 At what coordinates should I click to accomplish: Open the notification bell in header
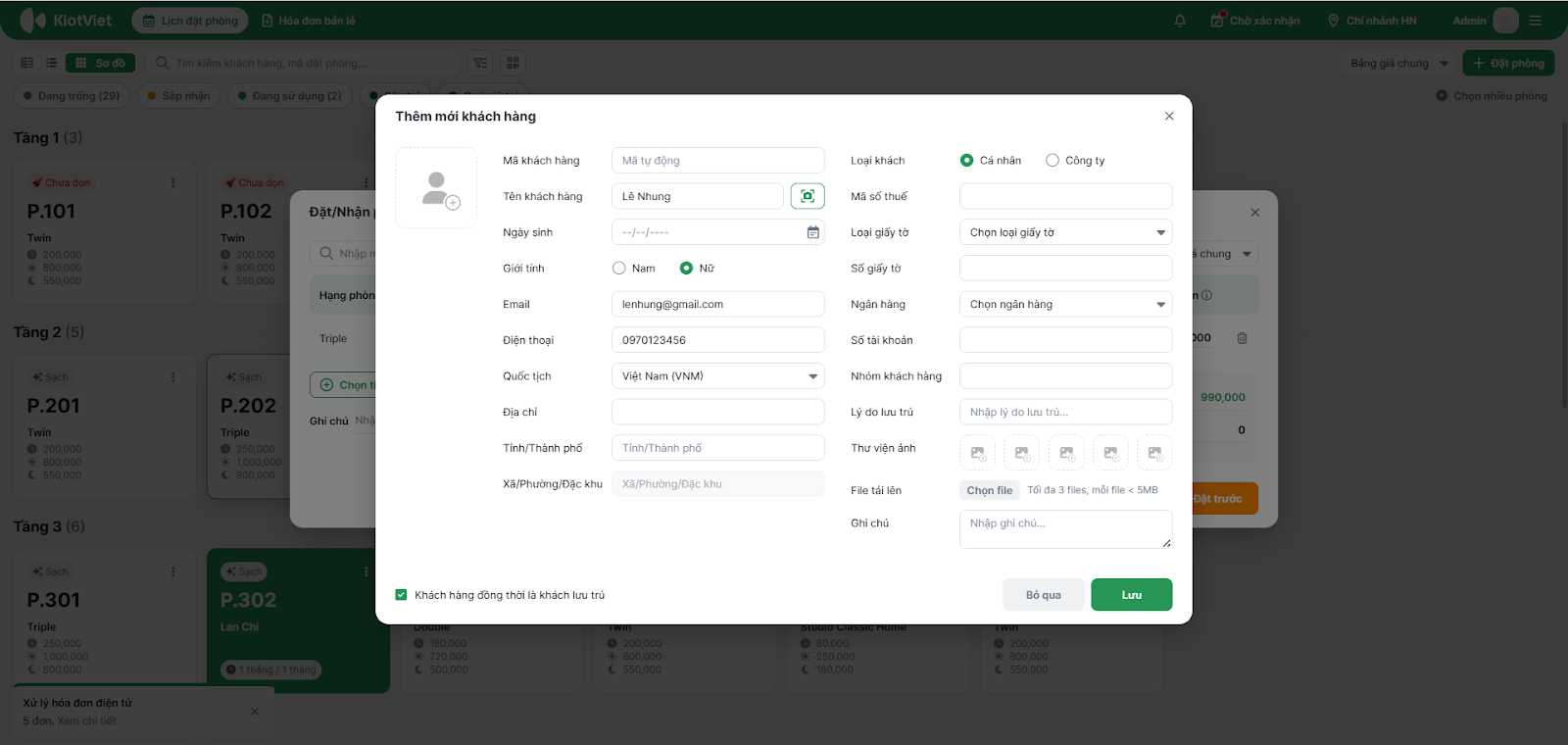click(1180, 21)
